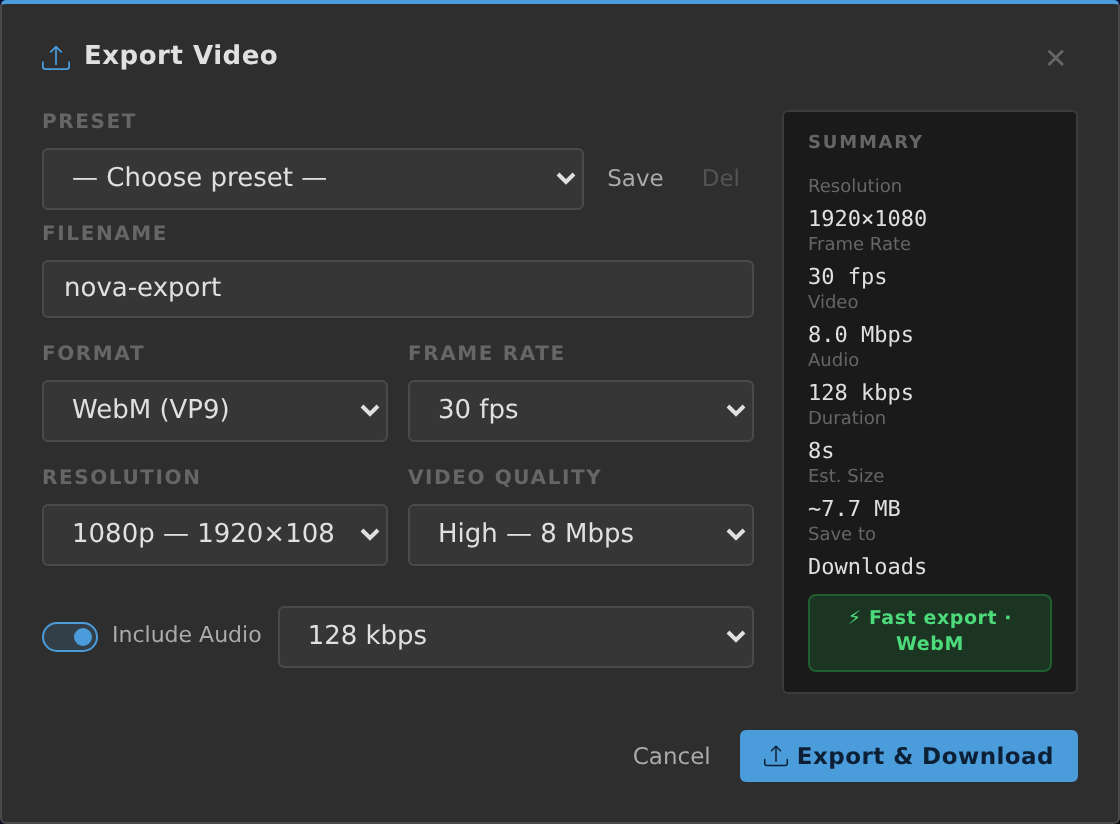The width and height of the screenshot is (1120, 824).
Task: Click the Del preset button
Action: pyautogui.click(x=720, y=179)
